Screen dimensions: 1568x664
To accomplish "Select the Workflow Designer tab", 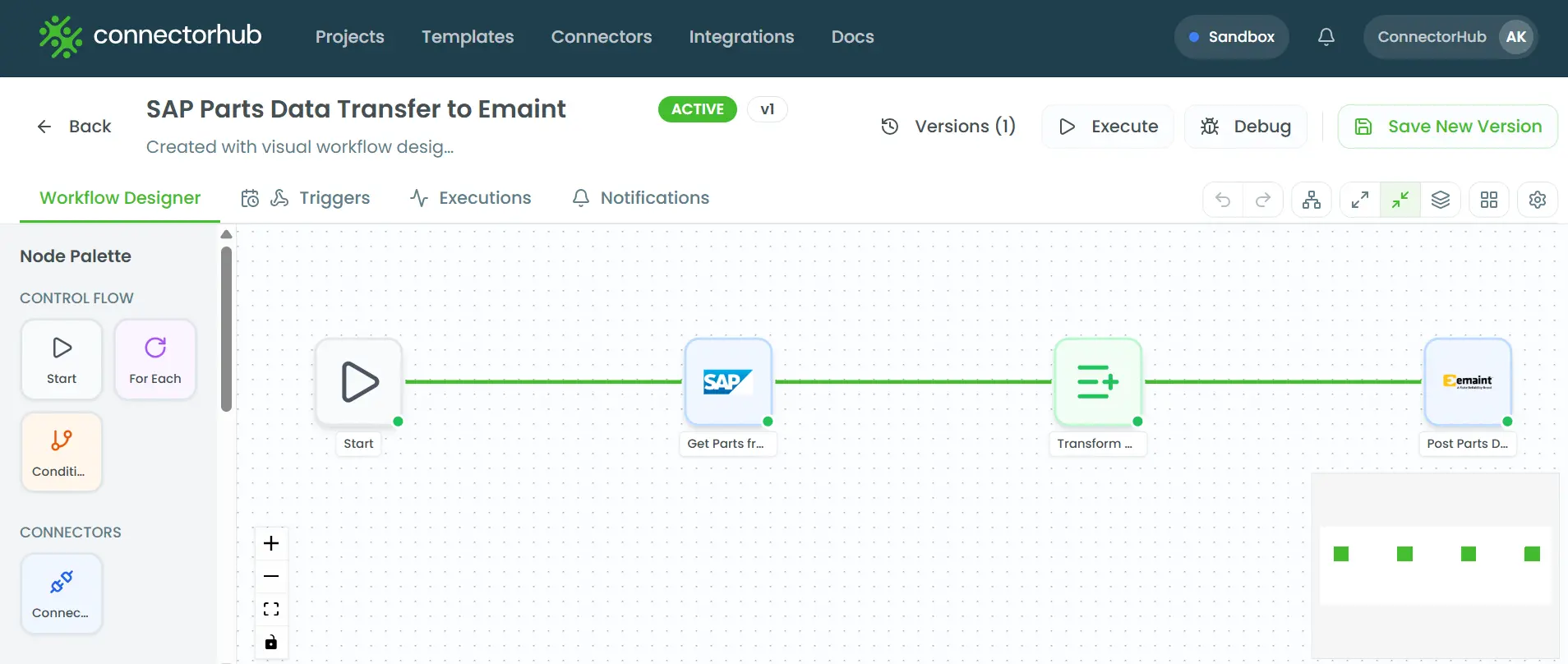I will 120,198.
